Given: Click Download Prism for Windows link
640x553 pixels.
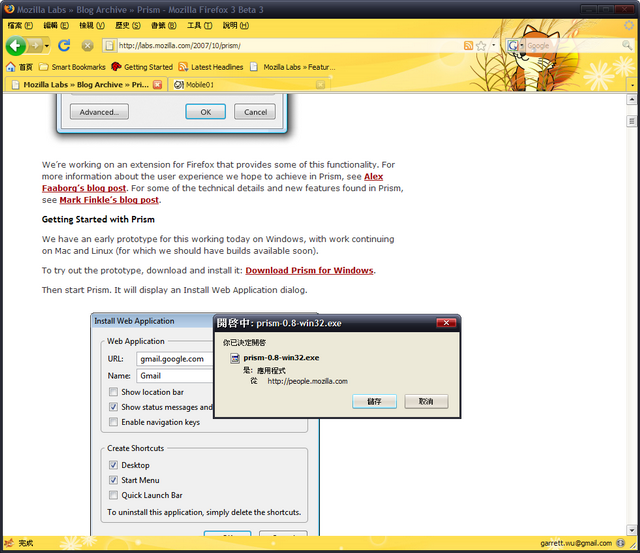Looking at the screenshot, I should (309, 271).
